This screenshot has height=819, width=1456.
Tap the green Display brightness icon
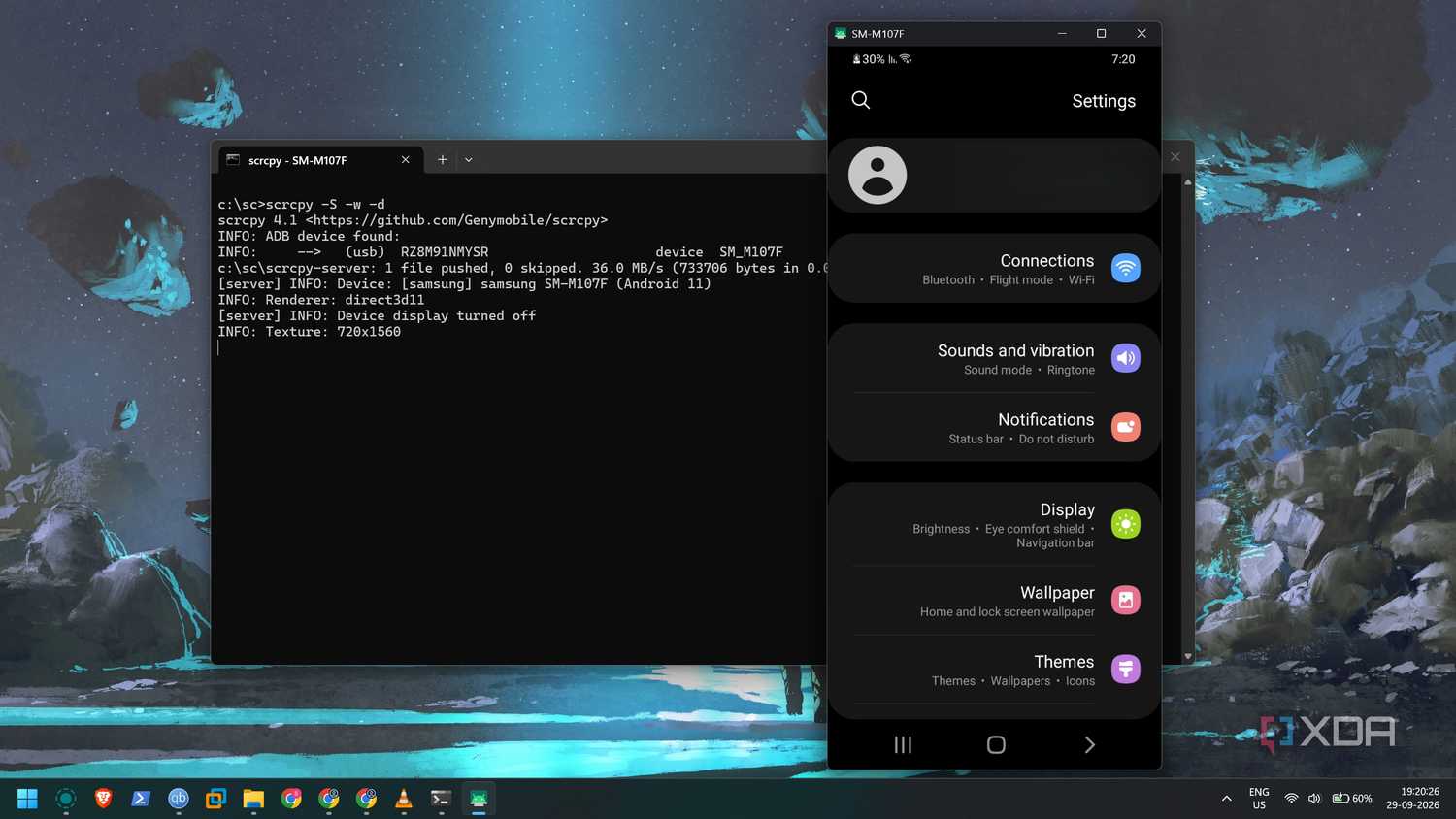(x=1125, y=524)
